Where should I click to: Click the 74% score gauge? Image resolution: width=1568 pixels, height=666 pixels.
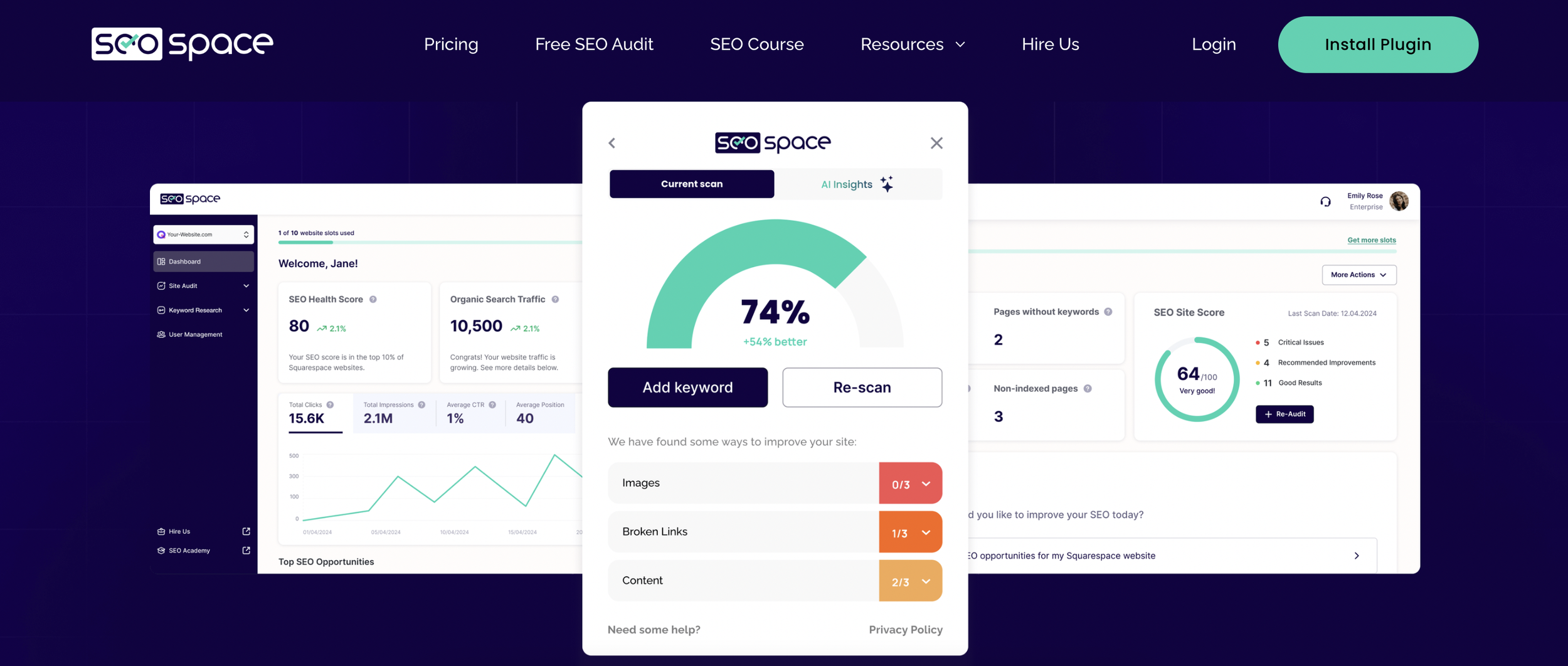tap(775, 283)
